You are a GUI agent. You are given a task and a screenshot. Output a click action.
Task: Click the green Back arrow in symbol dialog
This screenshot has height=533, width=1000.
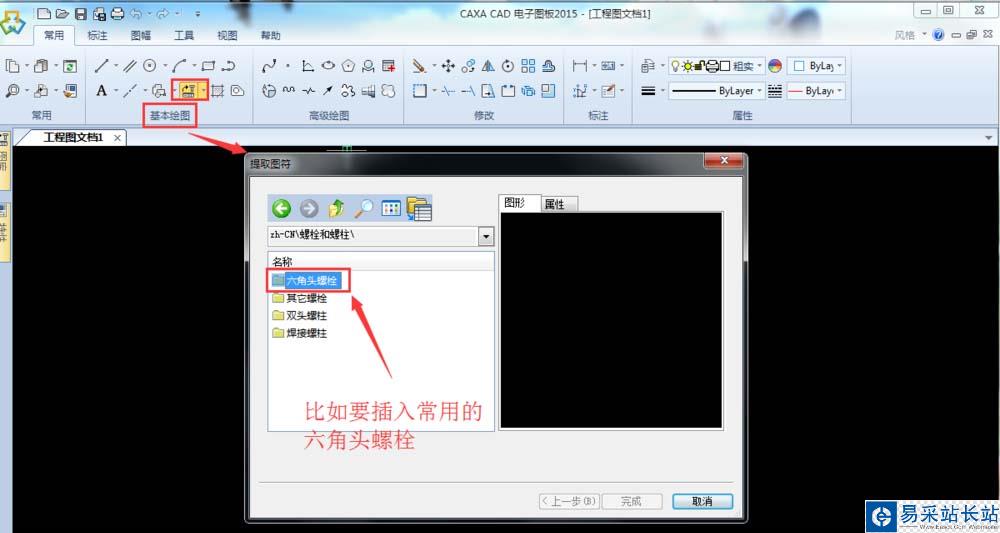[x=281, y=208]
